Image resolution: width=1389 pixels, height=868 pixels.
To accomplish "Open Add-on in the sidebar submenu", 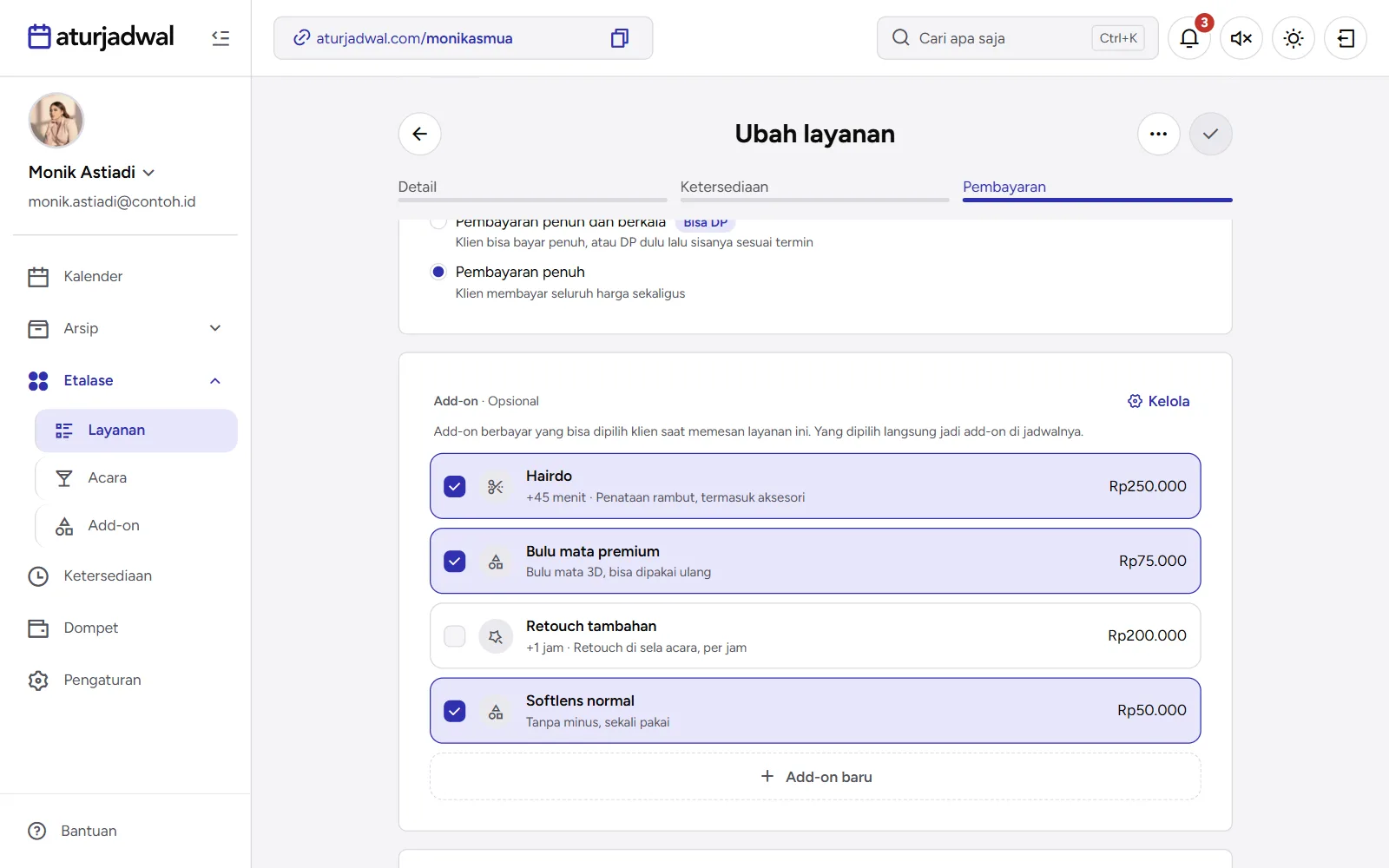I will 136,526.
